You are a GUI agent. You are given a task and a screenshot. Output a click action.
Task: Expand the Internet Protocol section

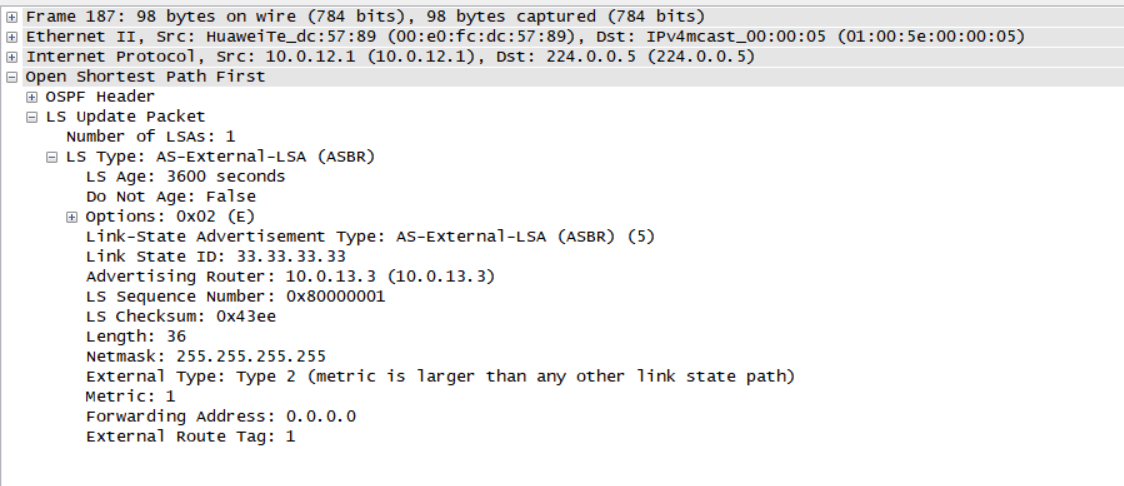pos(12,57)
